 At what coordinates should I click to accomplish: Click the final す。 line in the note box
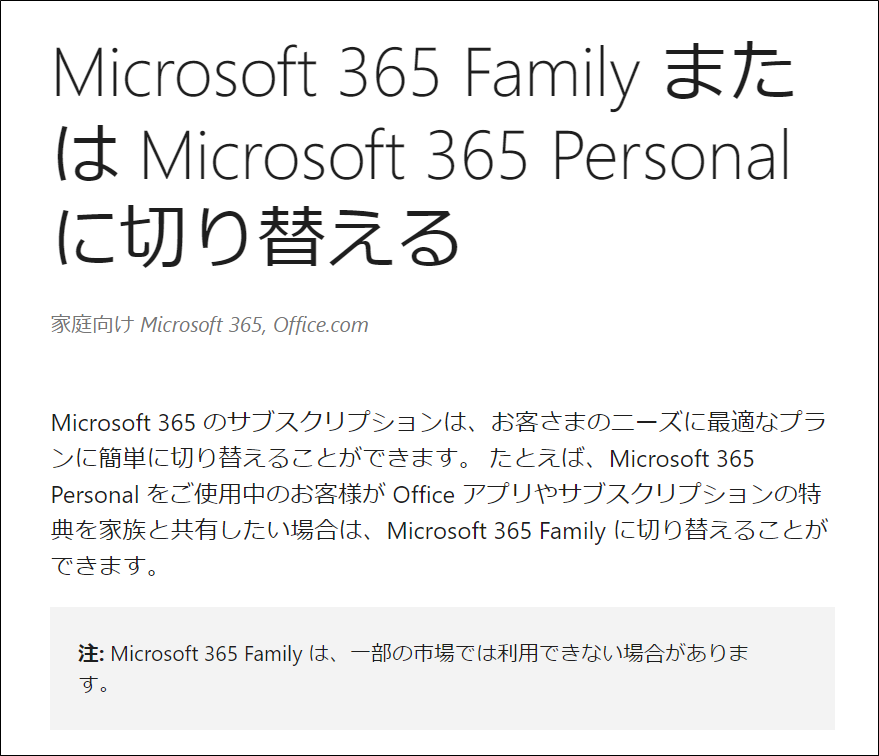pos(94,684)
